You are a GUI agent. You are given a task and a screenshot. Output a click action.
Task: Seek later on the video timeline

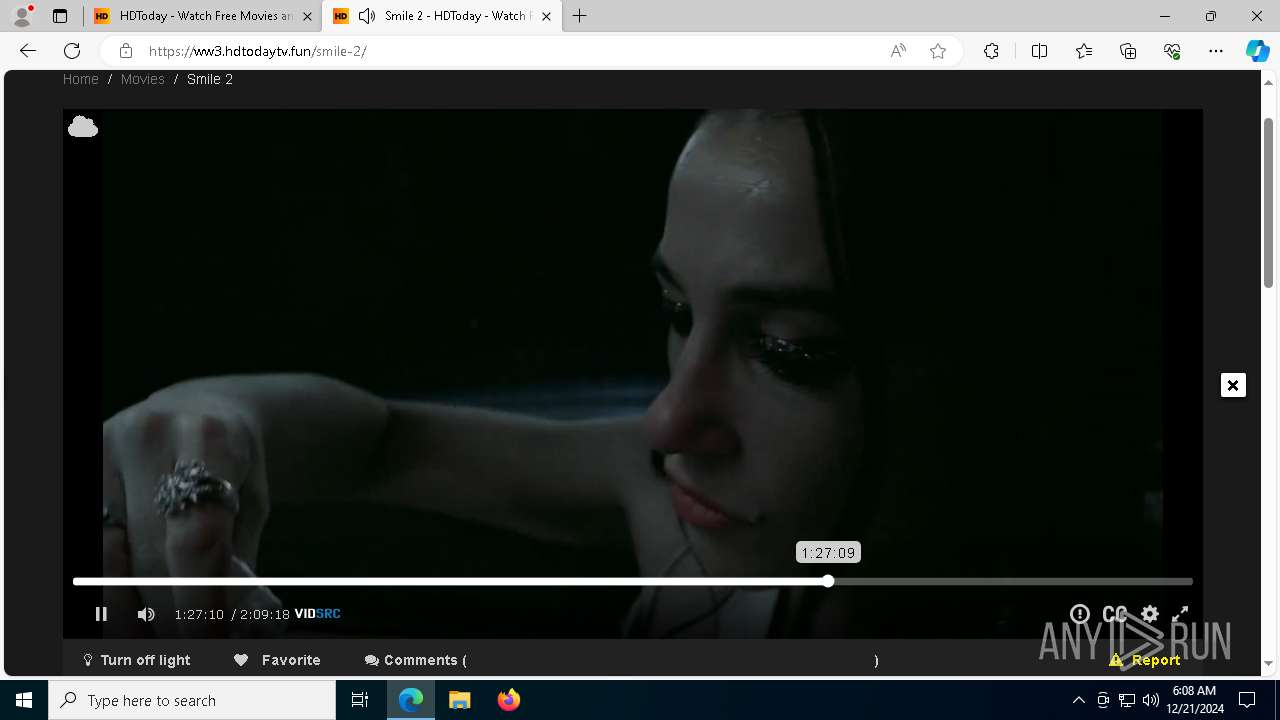tap(1010, 581)
